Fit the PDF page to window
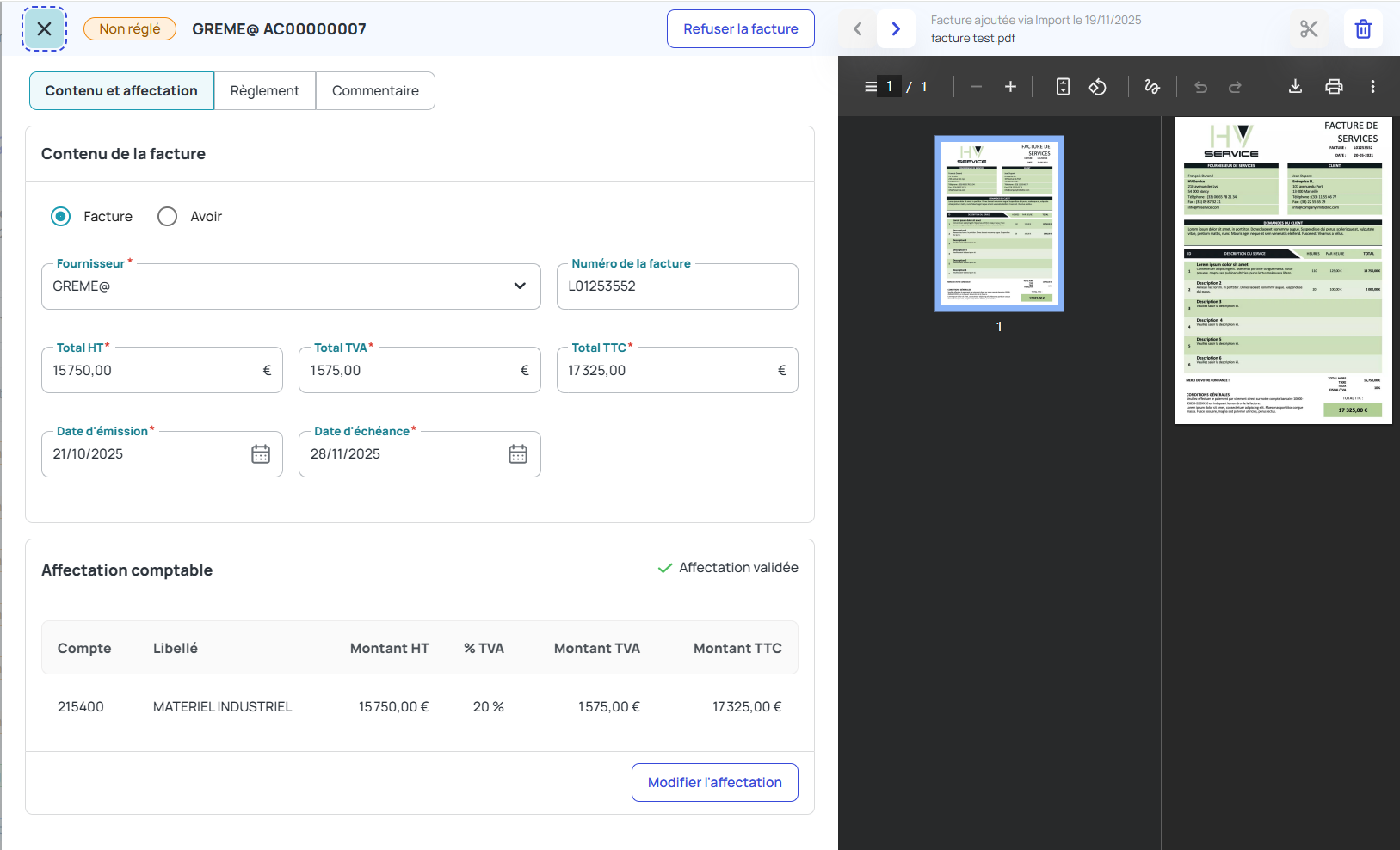 click(x=1063, y=86)
